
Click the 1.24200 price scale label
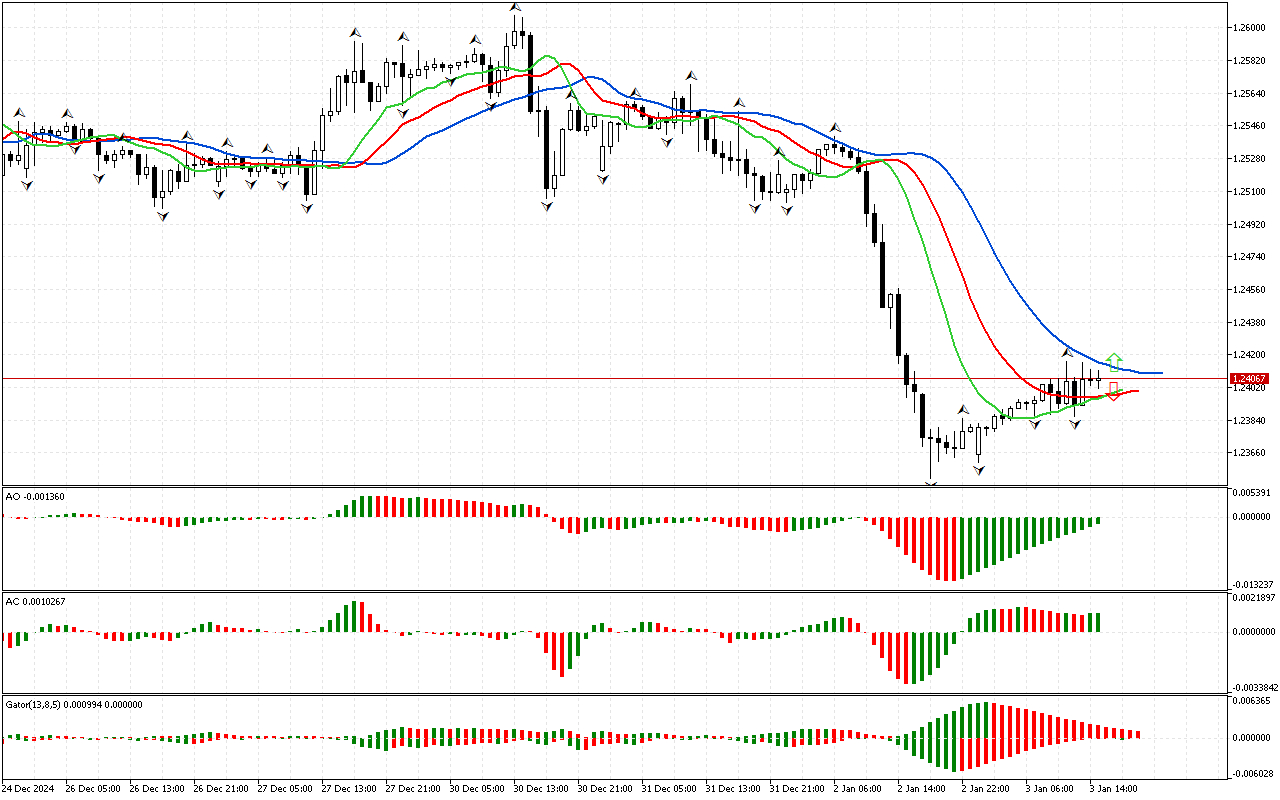point(1251,355)
